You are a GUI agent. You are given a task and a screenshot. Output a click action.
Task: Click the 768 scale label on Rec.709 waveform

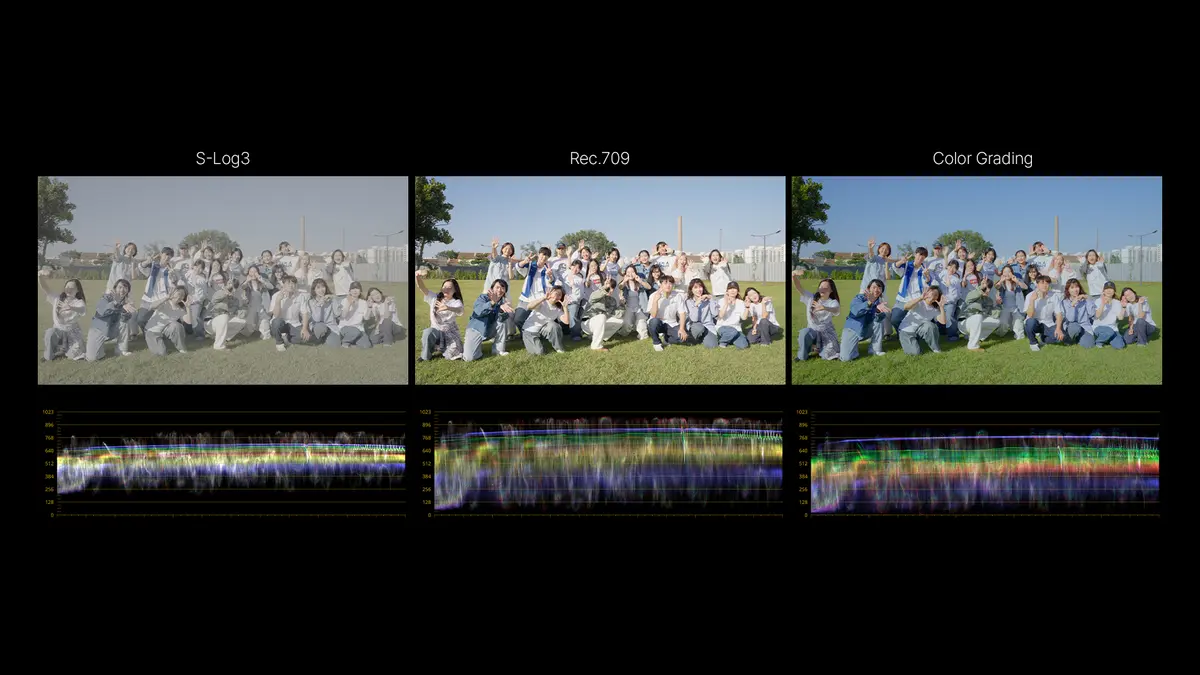(x=425, y=438)
